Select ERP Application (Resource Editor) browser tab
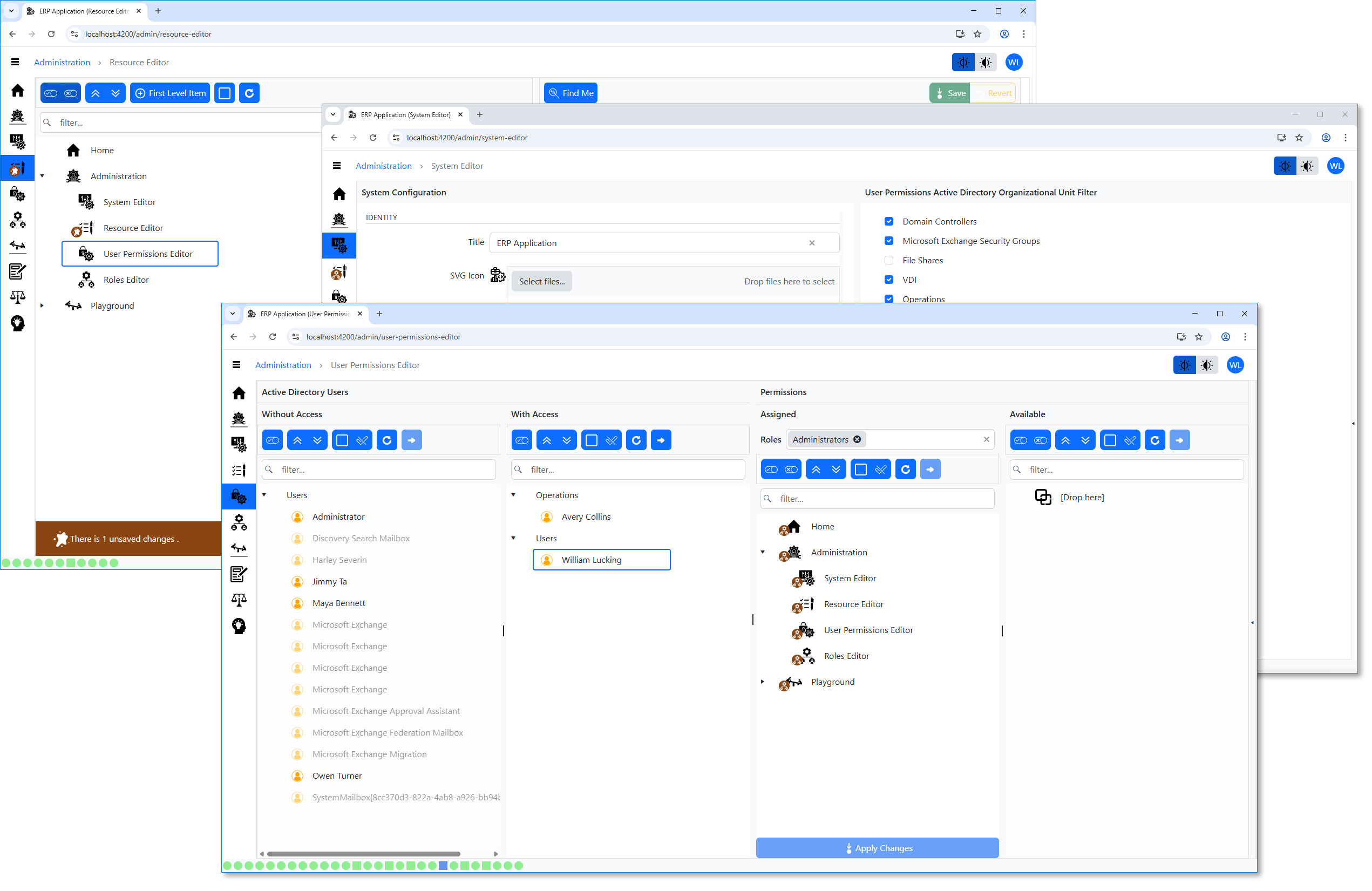This screenshot has width=1372, height=891. tap(84, 11)
